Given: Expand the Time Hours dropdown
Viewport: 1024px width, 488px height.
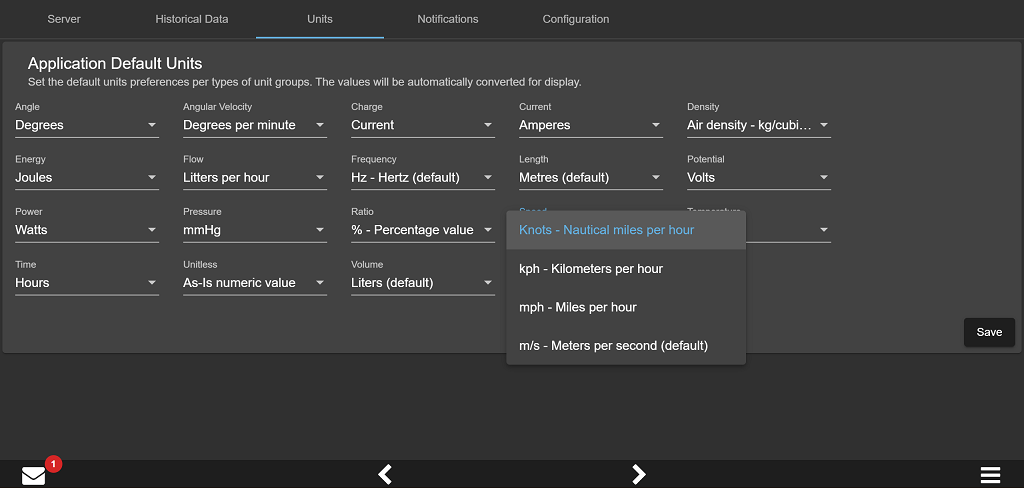Looking at the screenshot, I should [87, 283].
